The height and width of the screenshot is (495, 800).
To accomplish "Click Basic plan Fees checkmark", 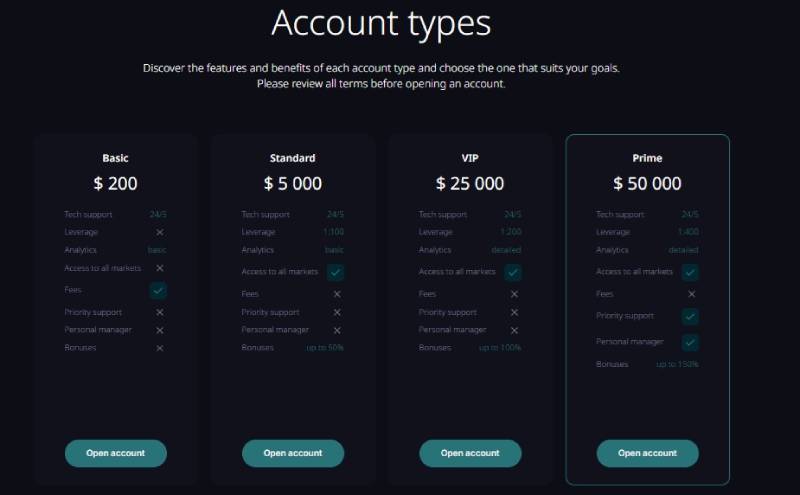I will click(x=158, y=290).
